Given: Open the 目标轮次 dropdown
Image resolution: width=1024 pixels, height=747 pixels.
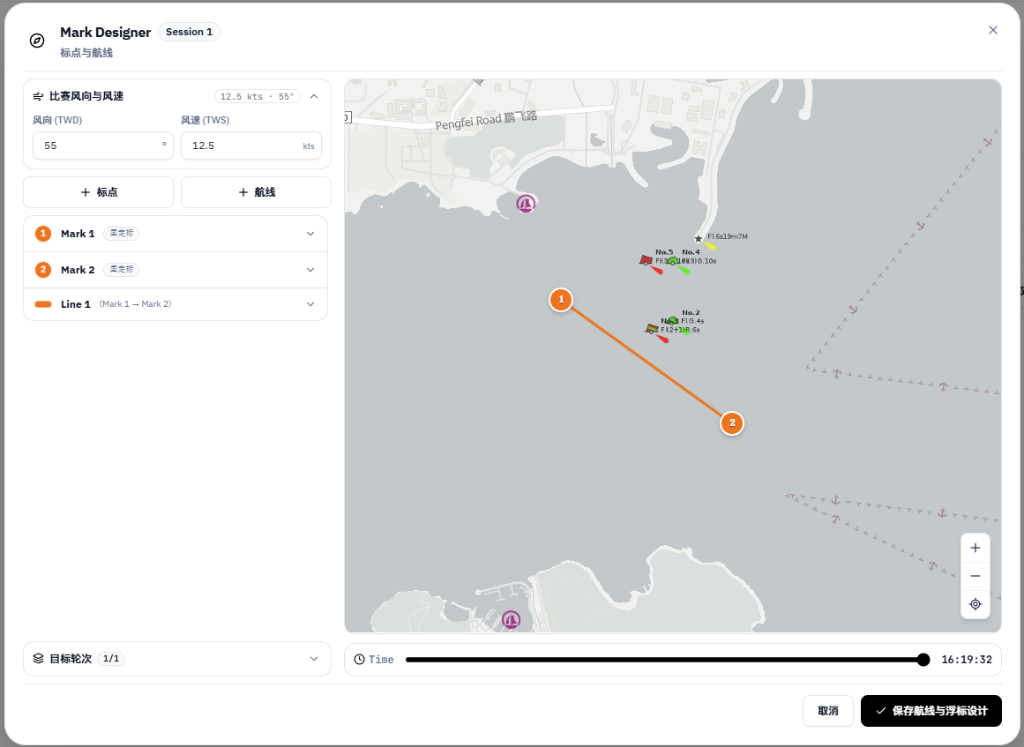Looking at the screenshot, I should click(x=314, y=659).
